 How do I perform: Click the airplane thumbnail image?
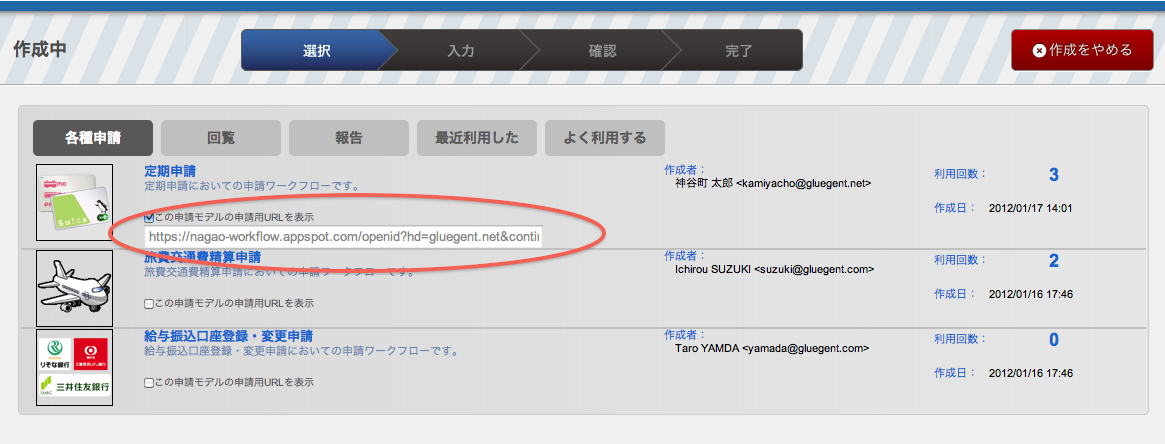(x=74, y=288)
